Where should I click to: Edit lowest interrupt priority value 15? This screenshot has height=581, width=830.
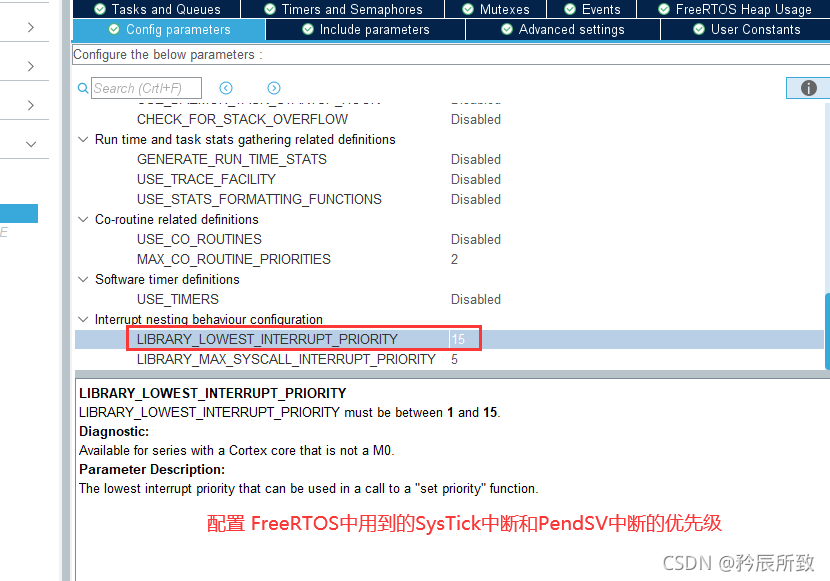pyautogui.click(x=458, y=339)
